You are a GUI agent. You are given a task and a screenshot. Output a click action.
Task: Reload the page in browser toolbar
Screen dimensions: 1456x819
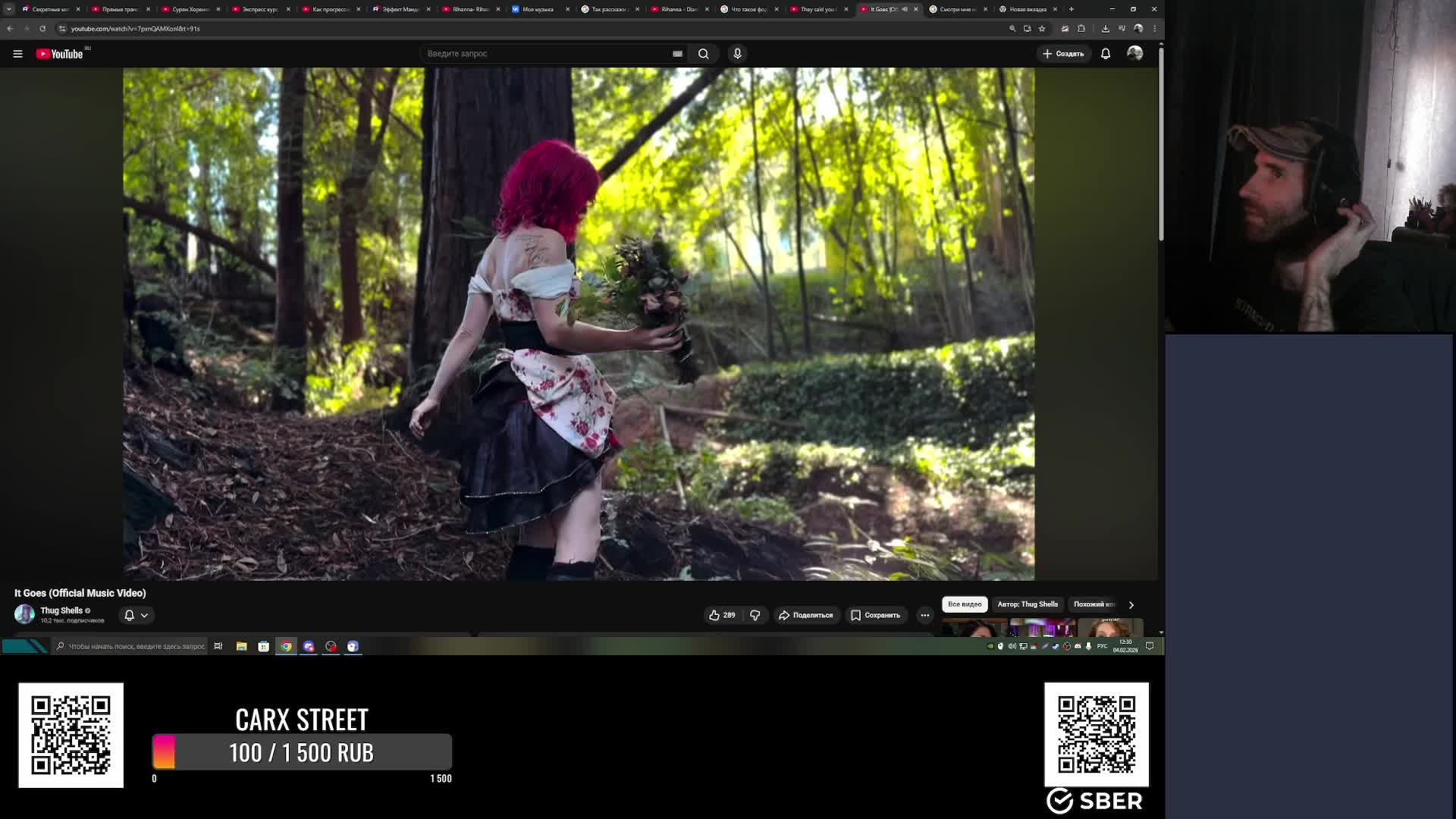tap(42, 29)
